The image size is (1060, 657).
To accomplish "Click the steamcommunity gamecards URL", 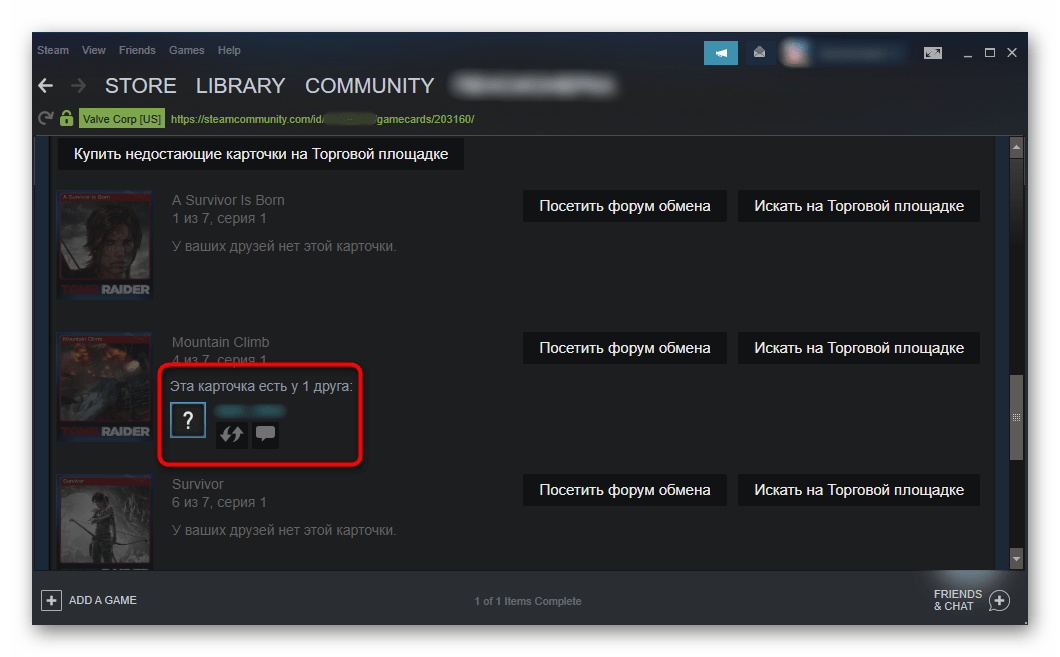I will tap(322, 119).
